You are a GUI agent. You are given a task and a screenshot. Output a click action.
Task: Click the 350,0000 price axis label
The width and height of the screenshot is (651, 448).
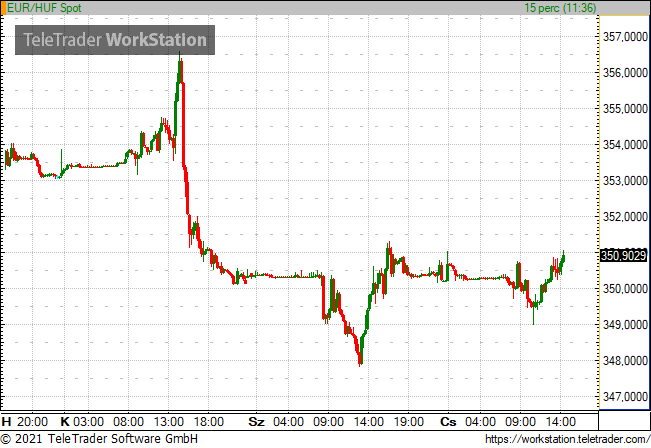pyautogui.click(x=625, y=289)
